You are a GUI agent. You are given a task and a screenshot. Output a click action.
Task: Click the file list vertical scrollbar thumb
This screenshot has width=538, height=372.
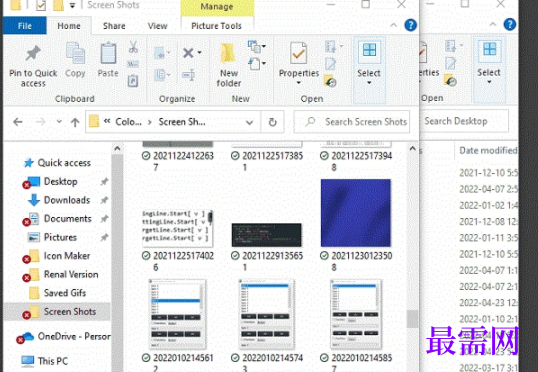(x=412, y=319)
